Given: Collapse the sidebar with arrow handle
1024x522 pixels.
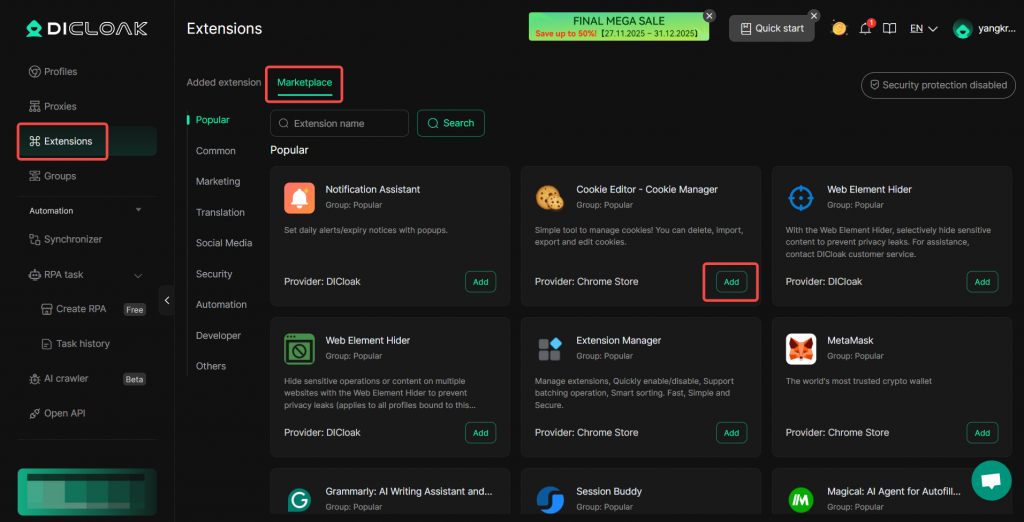Looking at the screenshot, I should (x=167, y=300).
